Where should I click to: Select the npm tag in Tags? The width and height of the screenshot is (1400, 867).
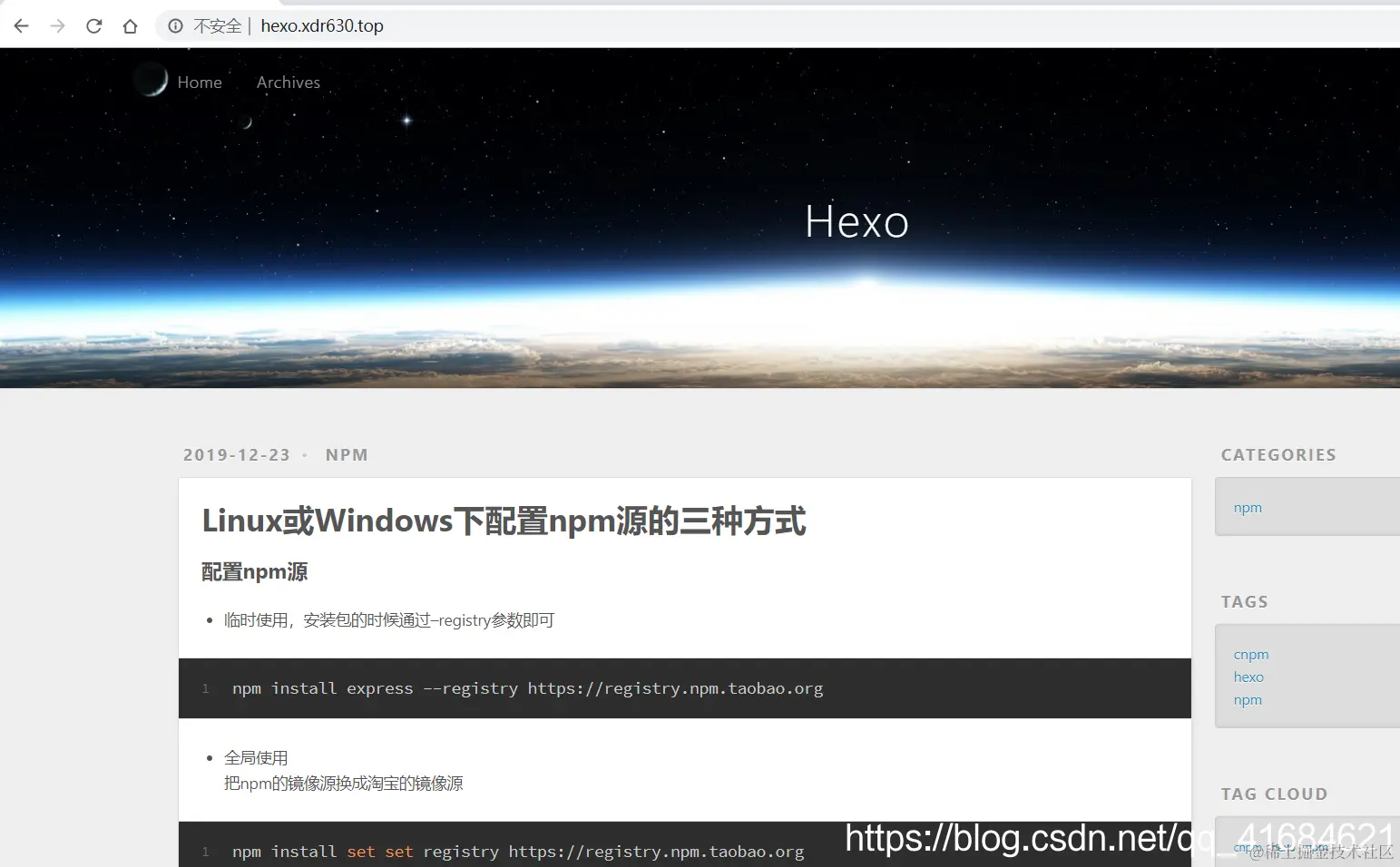click(1248, 700)
